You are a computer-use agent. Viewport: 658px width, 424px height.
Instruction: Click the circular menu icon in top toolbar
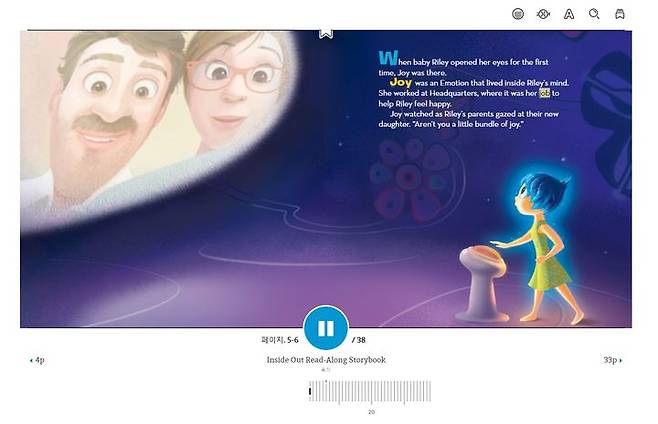(x=518, y=14)
